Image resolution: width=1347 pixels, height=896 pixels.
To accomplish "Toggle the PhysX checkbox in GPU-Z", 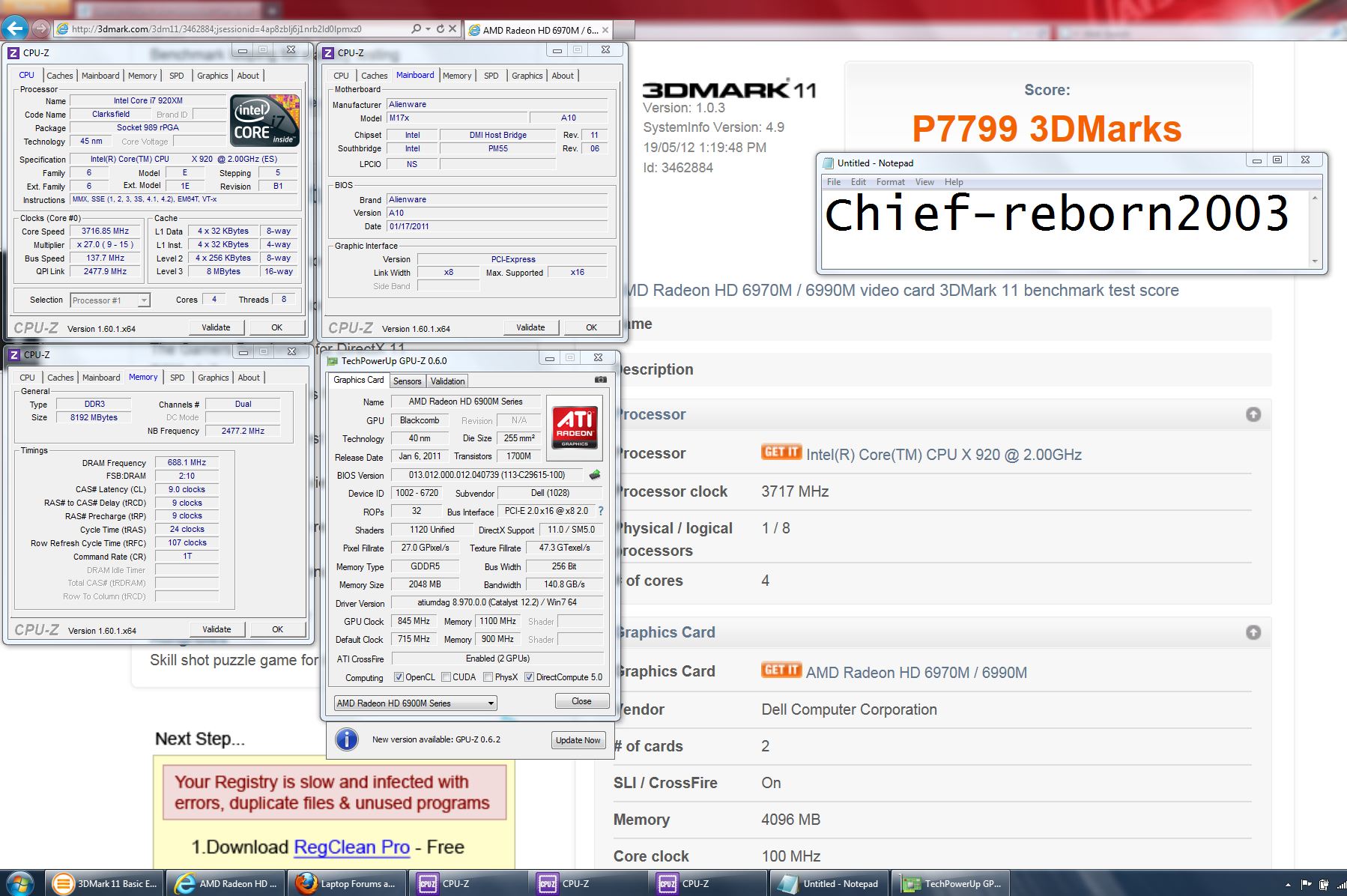I will [x=488, y=677].
